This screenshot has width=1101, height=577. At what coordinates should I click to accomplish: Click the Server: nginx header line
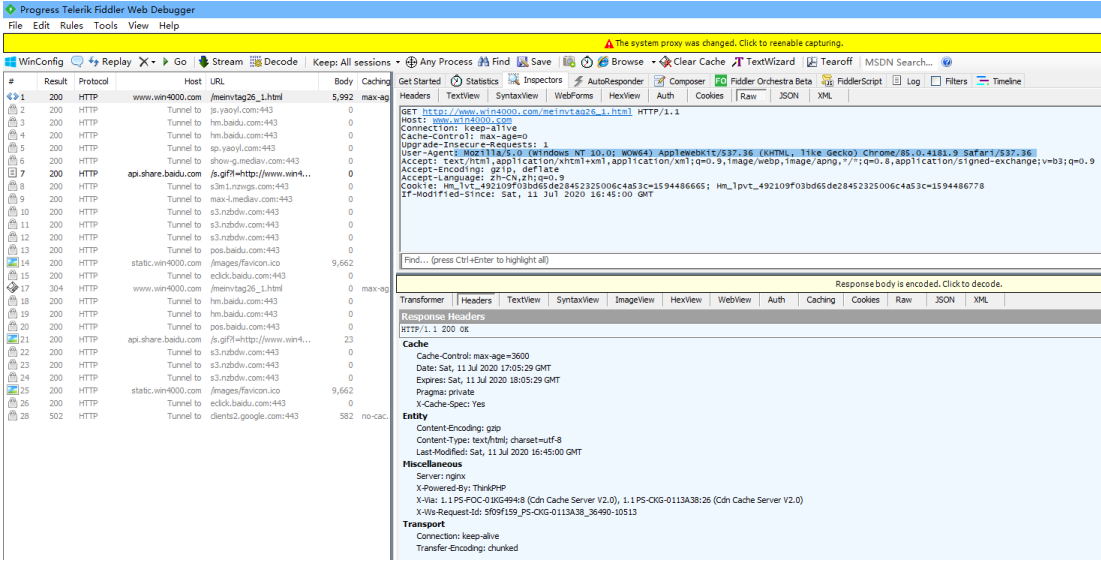pos(441,476)
